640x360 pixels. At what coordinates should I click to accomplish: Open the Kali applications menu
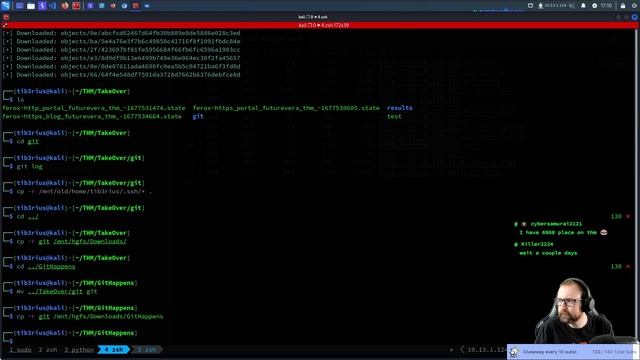tap(5, 6)
